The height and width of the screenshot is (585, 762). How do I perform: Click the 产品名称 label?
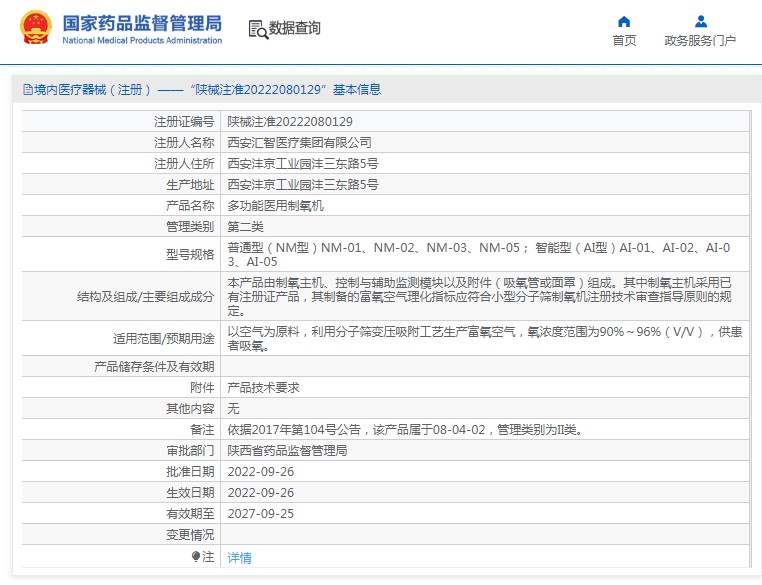190,206
